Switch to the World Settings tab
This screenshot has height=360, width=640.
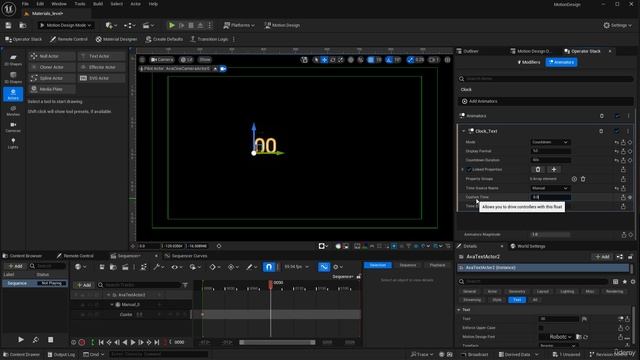(528, 246)
